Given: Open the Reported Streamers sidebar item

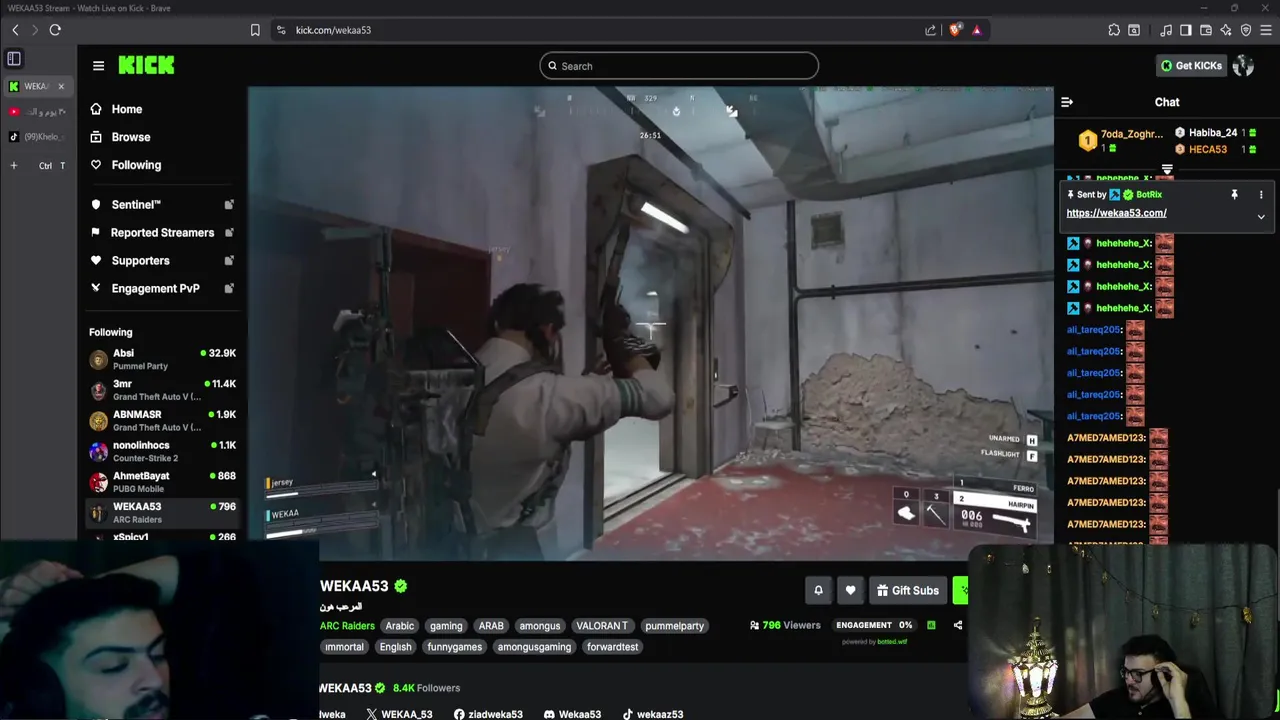Looking at the screenshot, I should (163, 233).
